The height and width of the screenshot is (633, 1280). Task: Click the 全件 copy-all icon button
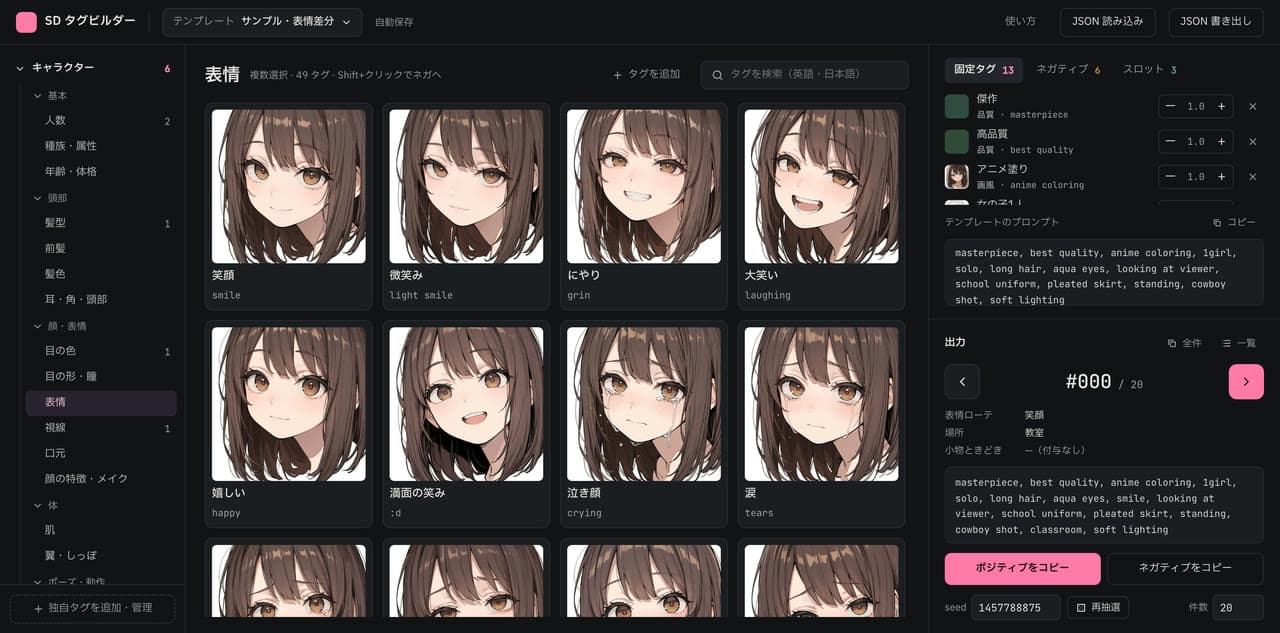coord(1185,343)
